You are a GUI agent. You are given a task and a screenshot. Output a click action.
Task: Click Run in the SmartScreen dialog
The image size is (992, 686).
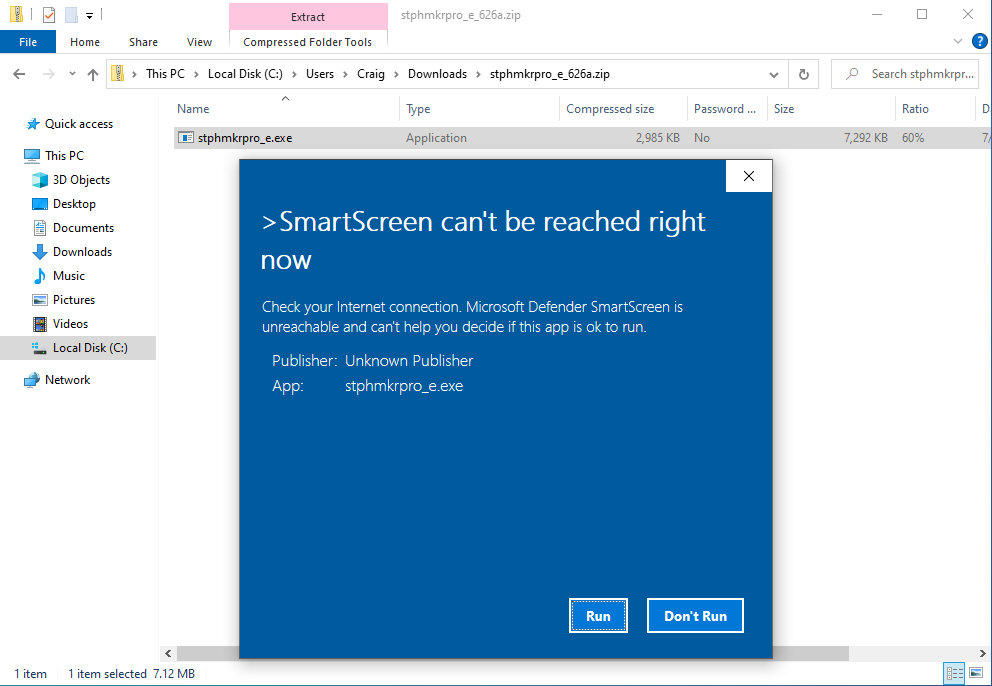tap(598, 616)
